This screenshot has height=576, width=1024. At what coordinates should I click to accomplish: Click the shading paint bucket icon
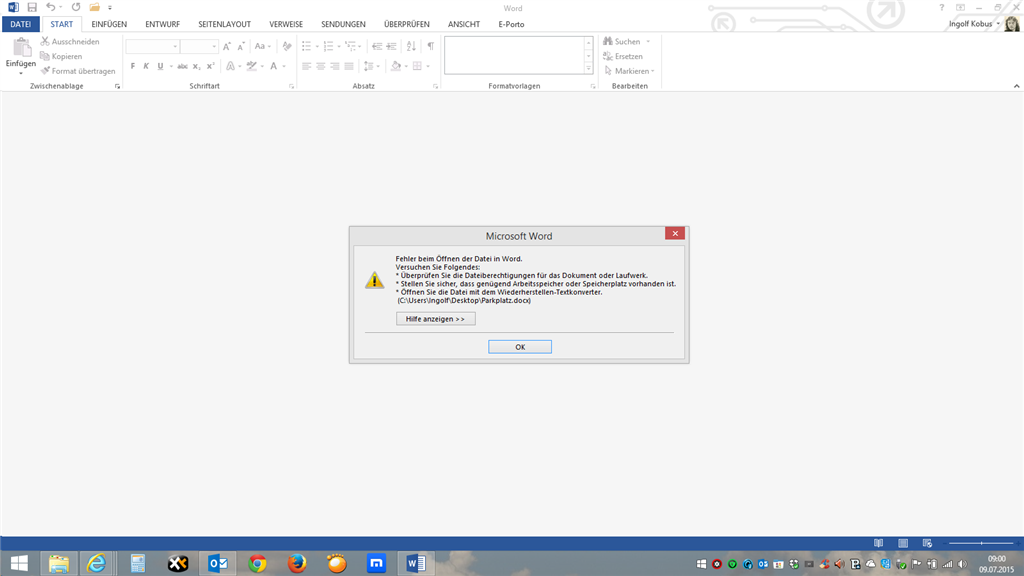tap(396, 66)
